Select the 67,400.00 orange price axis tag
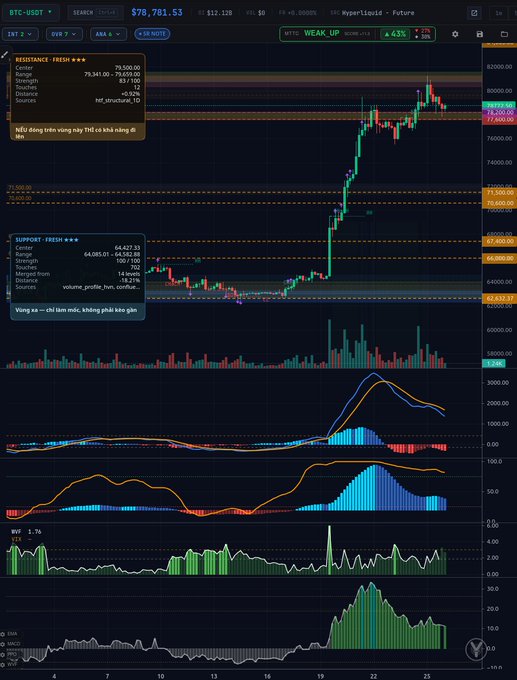Screen dimensions: 517x680 point(500,241)
